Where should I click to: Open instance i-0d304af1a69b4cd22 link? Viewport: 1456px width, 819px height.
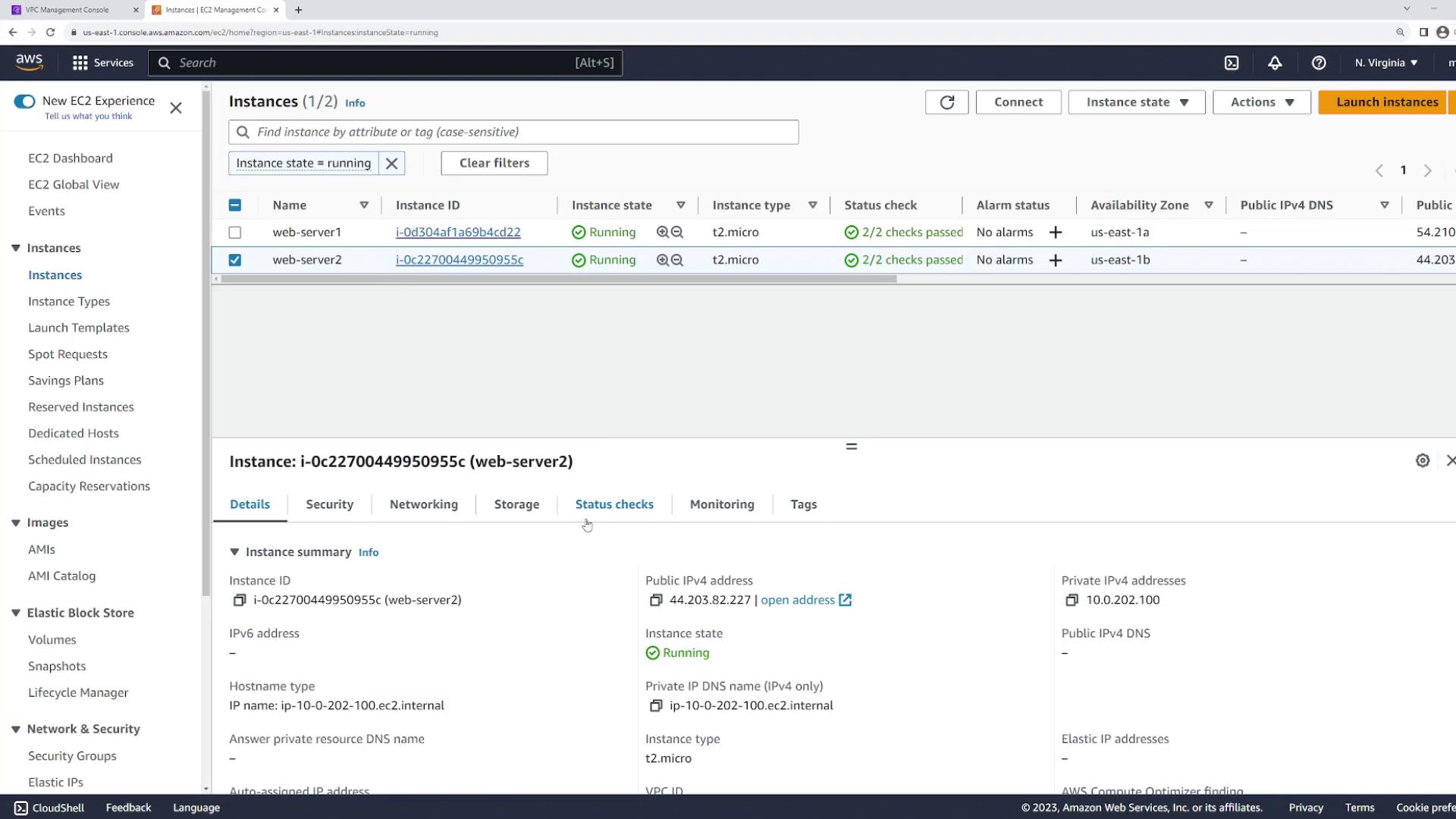tap(458, 233)
